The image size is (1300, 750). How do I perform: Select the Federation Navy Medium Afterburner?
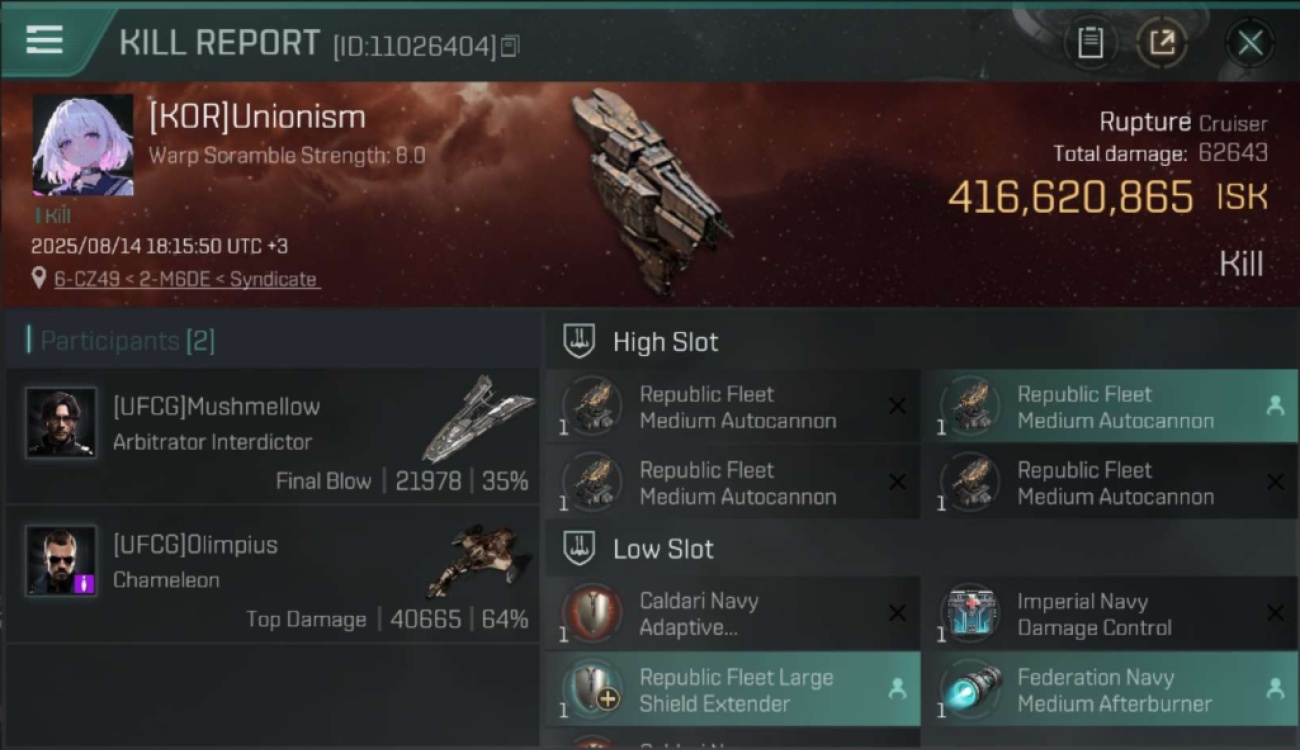pyautogui.click(x=1110, y=689)
